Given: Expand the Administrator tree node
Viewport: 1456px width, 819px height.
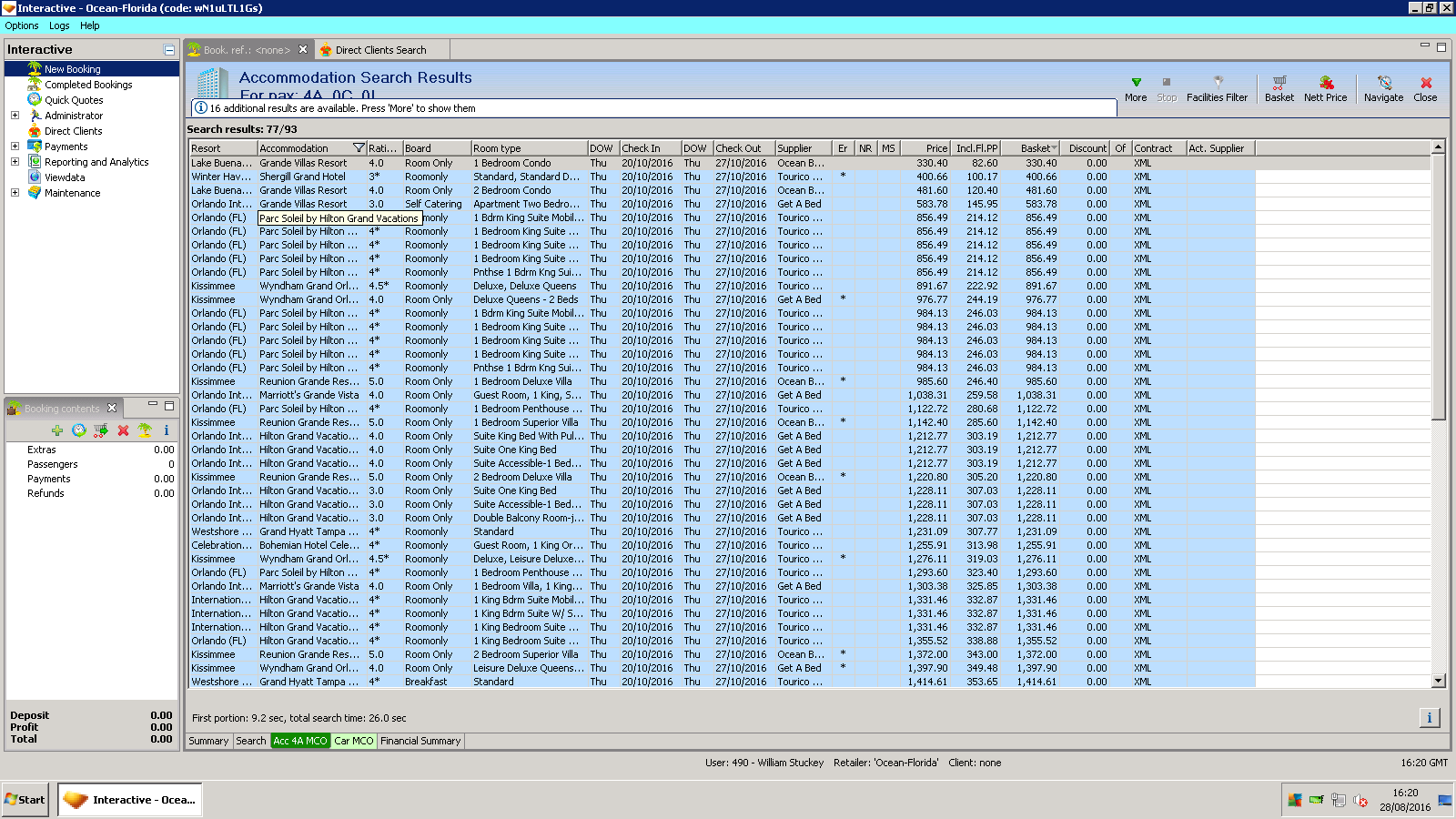Looking at the screenshot, I should coord(15,116).
